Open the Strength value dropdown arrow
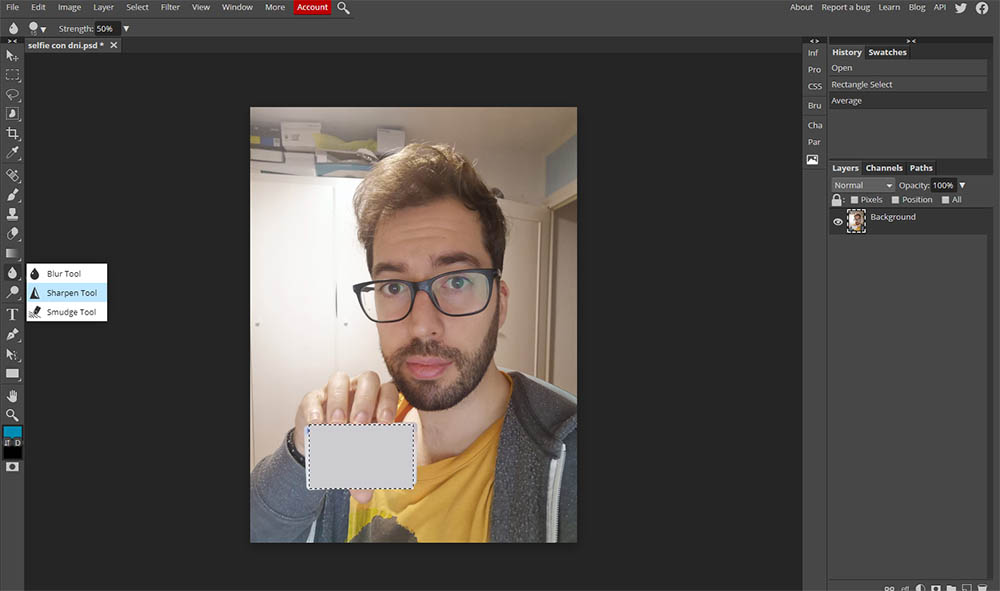The height and width of the screenshot is (591, 1000). (126, 29)
